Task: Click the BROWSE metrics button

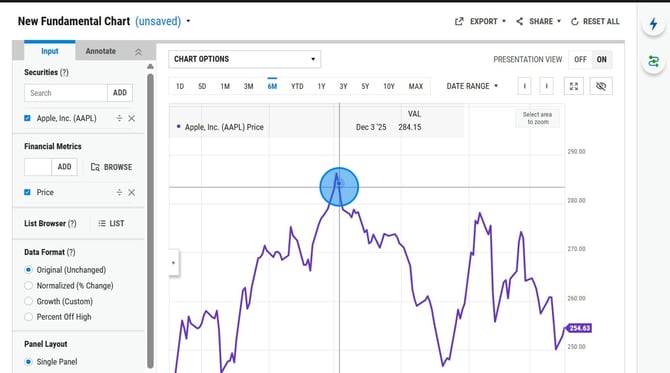Action: coord(112,167)
